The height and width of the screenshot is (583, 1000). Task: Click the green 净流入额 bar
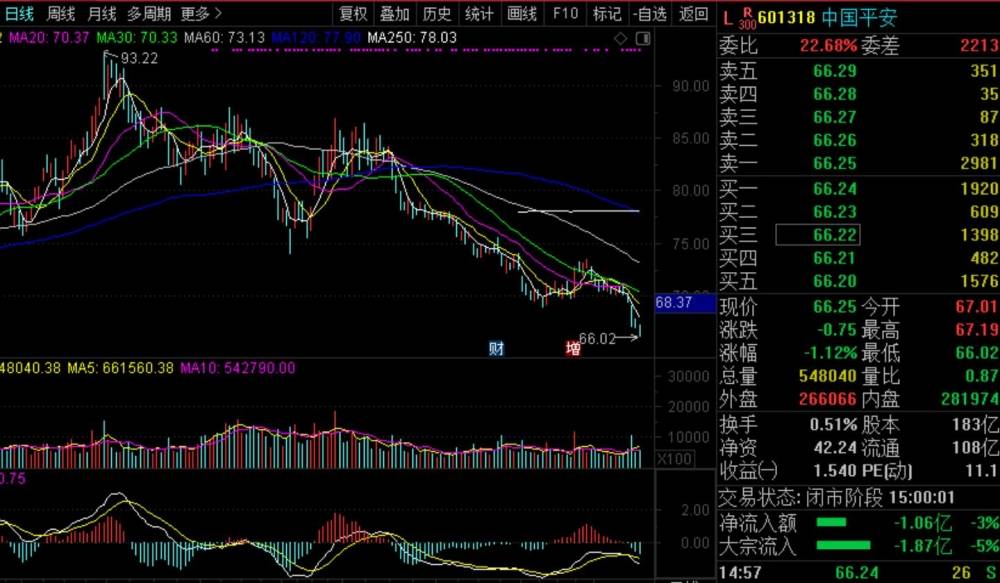[x=831, y=523]
